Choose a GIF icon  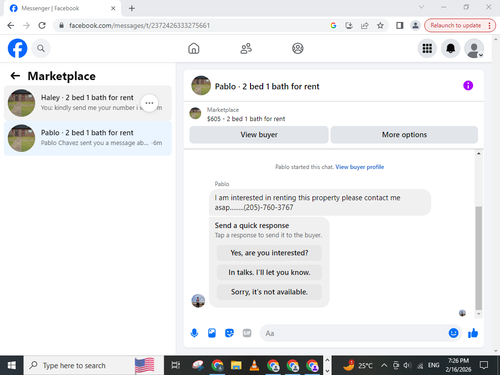pyautogui.click(x=247, y=333)
